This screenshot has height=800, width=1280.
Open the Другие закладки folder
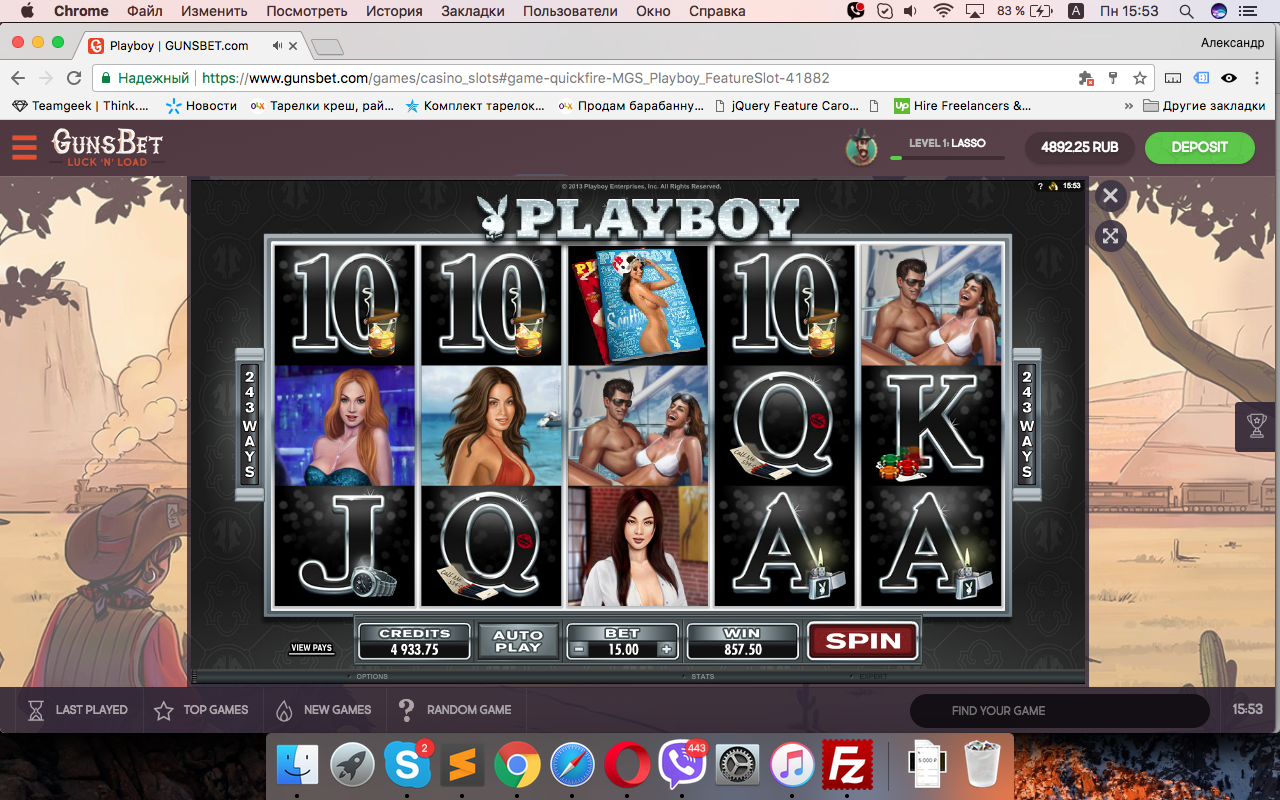pyautogui.click(x=1205, y=105)
